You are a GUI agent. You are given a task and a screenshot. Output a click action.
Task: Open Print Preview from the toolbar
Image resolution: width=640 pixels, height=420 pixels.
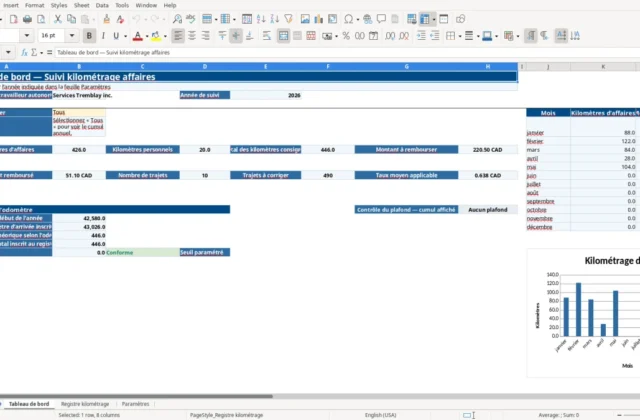click(x=41, y=19)
